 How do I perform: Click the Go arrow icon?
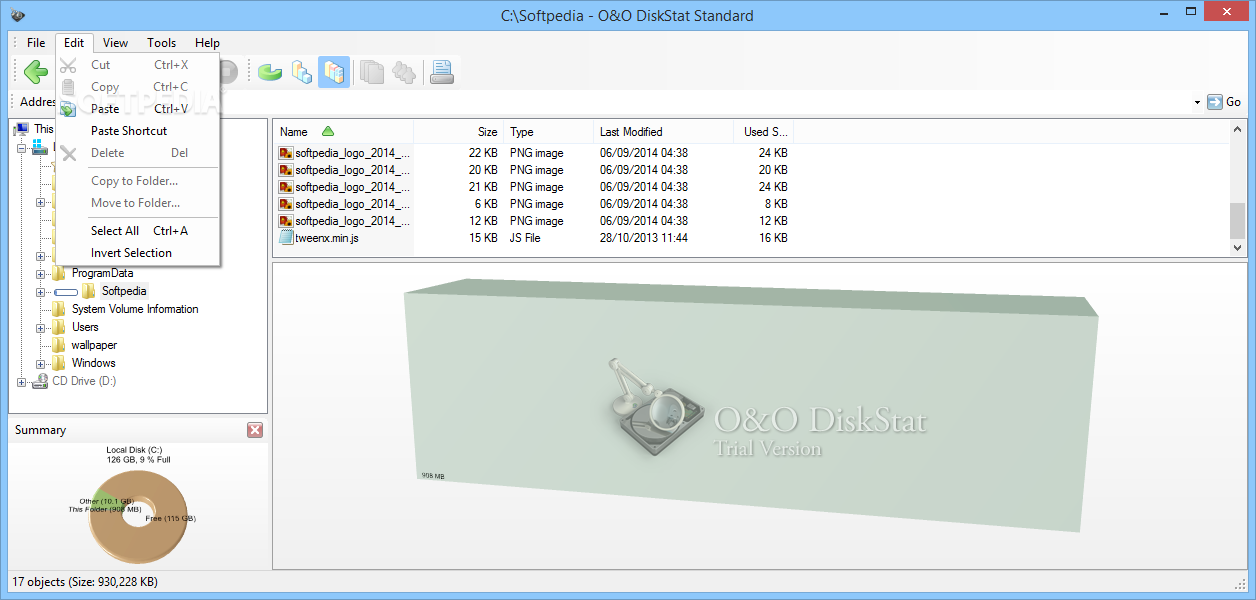click(x=1215, y=102)
